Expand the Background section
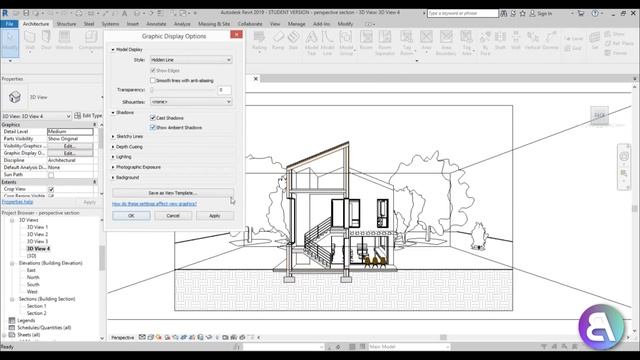Screen dimensions: 640x360 click(113, 178)
